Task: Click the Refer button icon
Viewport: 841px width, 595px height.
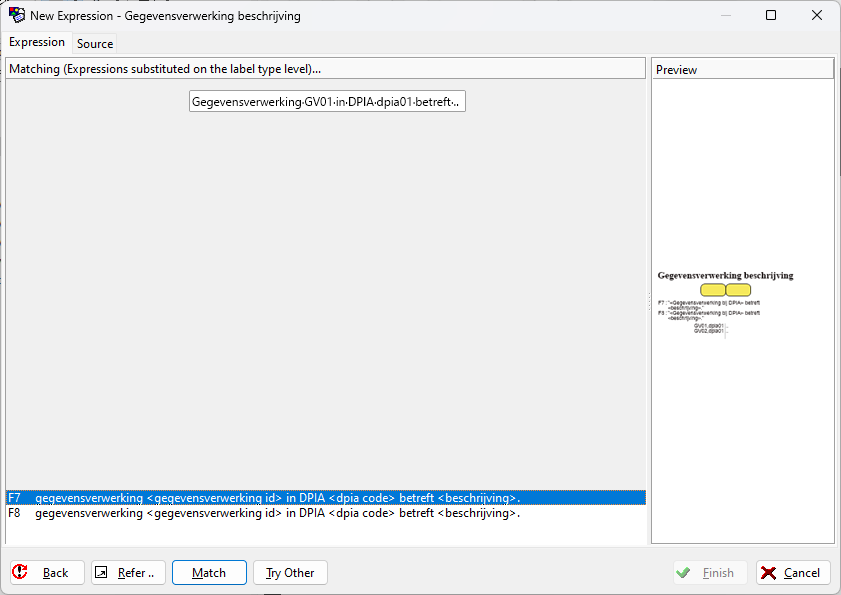Action: tap(102, 572)
